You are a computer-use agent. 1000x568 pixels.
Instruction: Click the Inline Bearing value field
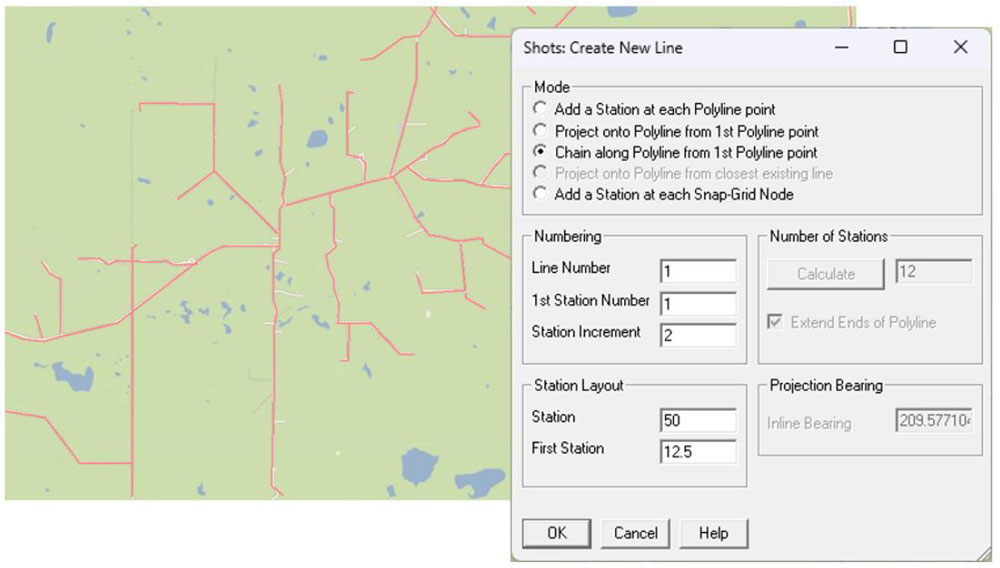pyautogui.click(x=934, y=421)
